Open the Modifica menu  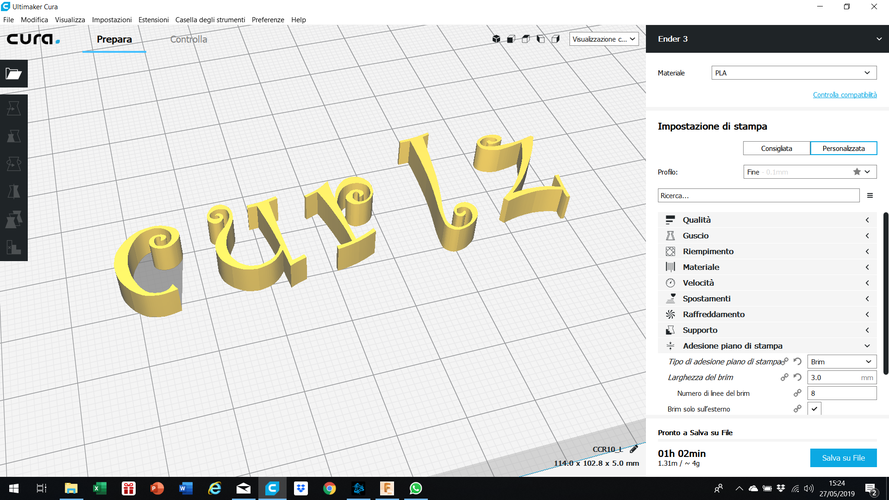pos(34,19)
